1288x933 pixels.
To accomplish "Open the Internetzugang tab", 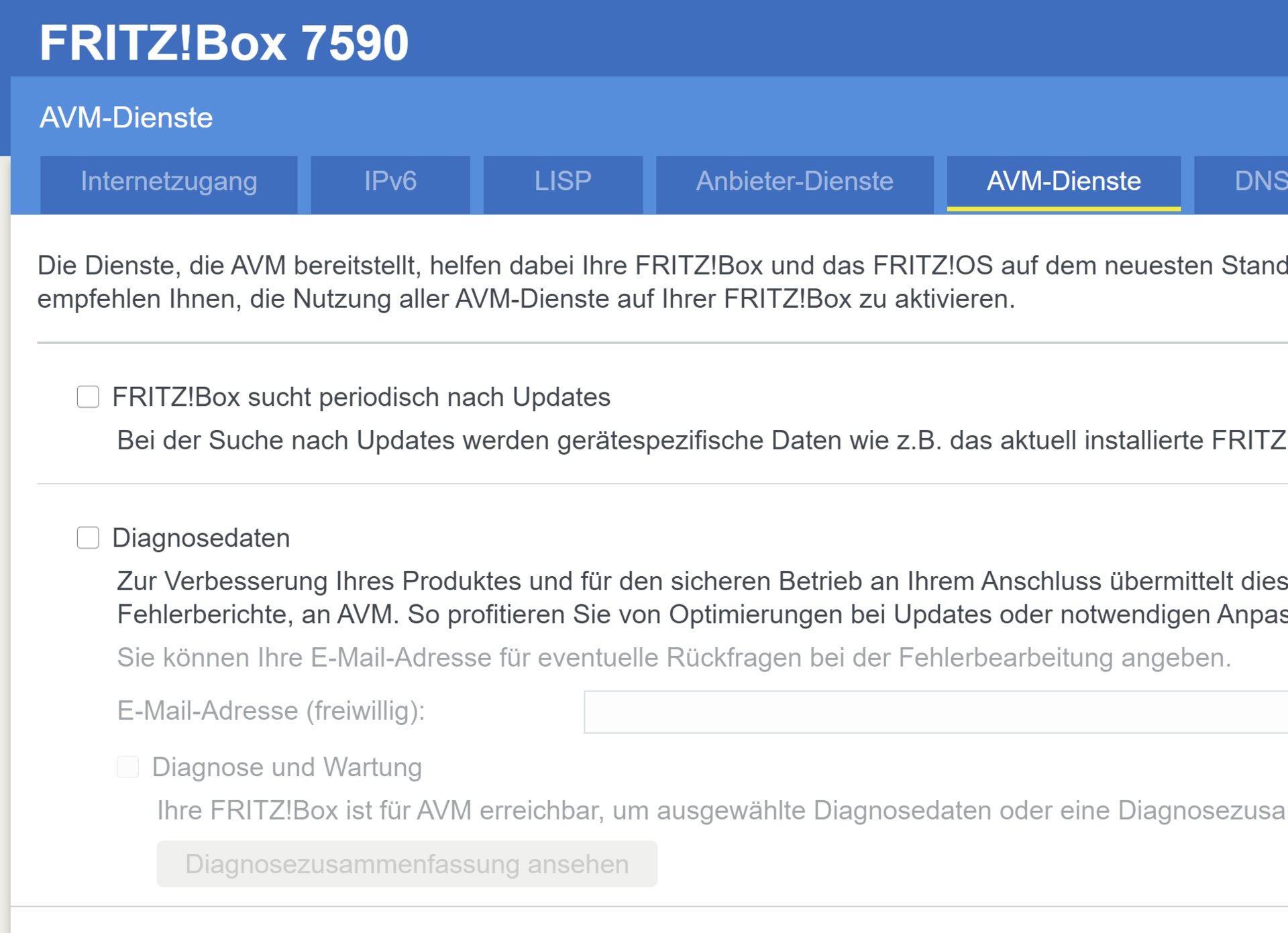I will (169, 184).
